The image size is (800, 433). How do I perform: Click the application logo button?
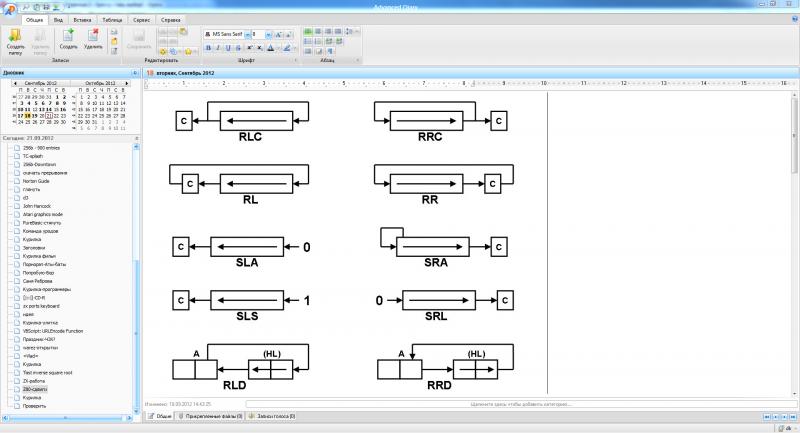point(9,10)
